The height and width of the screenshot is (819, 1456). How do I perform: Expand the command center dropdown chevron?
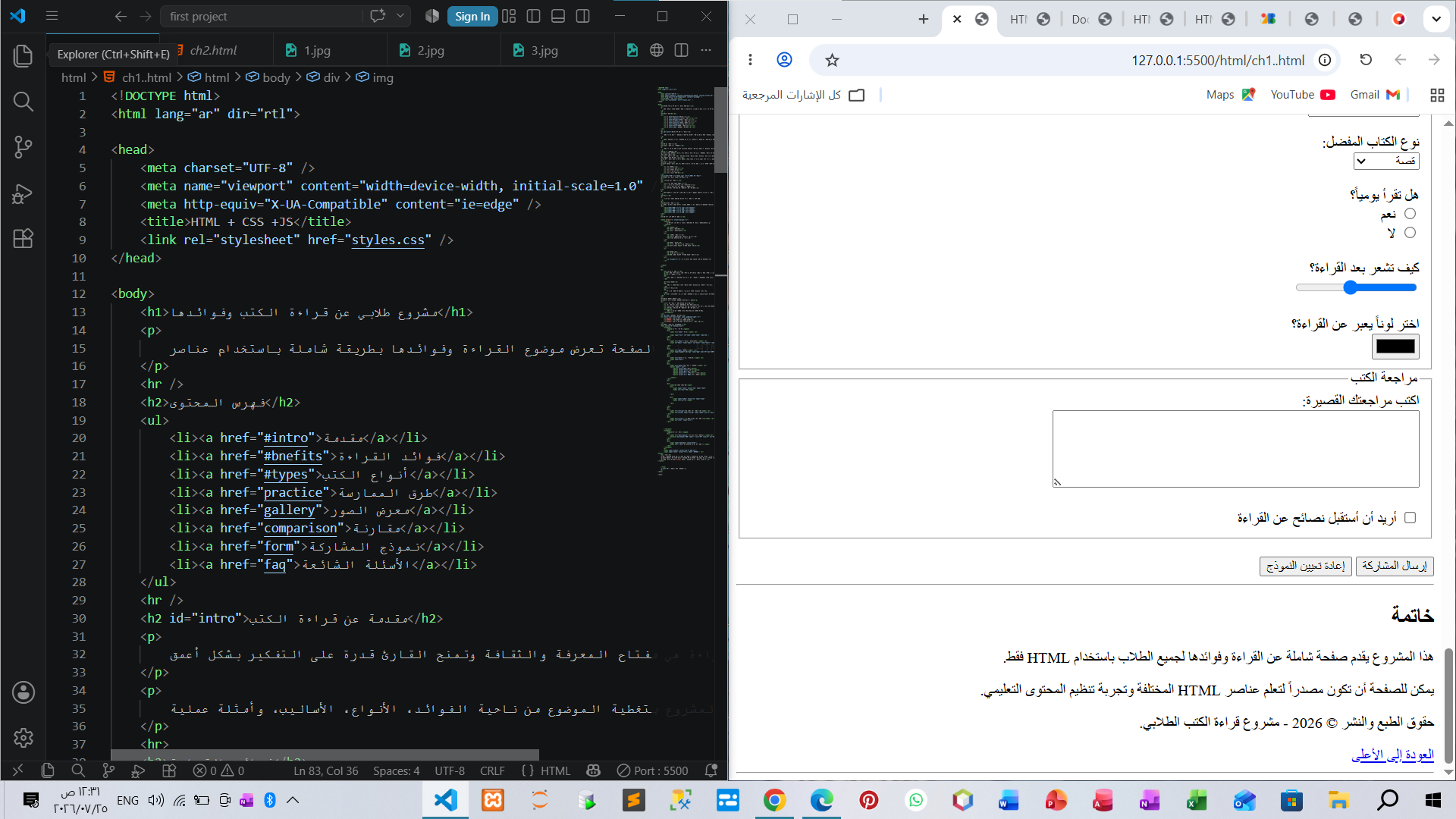[x=400, y=16]
